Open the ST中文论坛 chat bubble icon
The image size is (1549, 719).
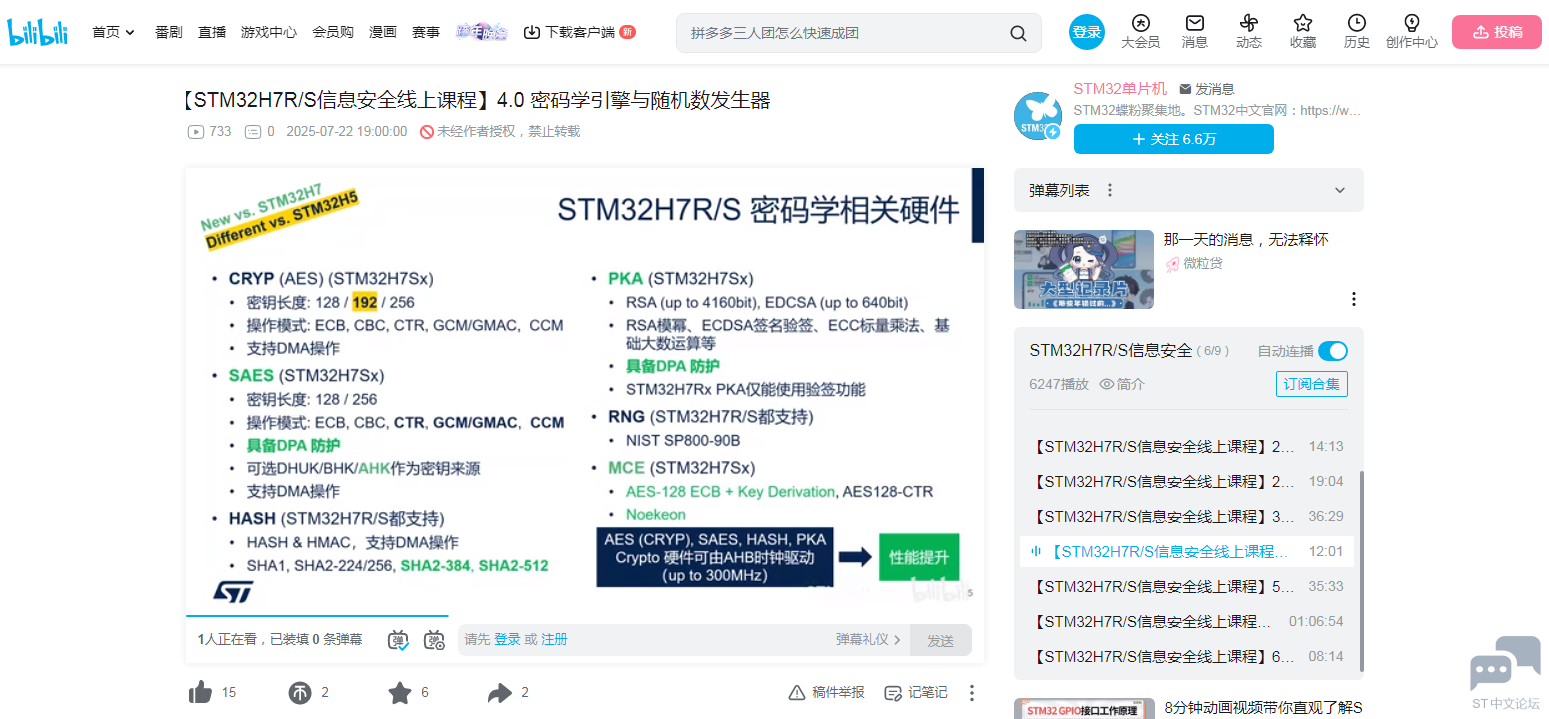pyautogui.click(x=1505, y=663)
